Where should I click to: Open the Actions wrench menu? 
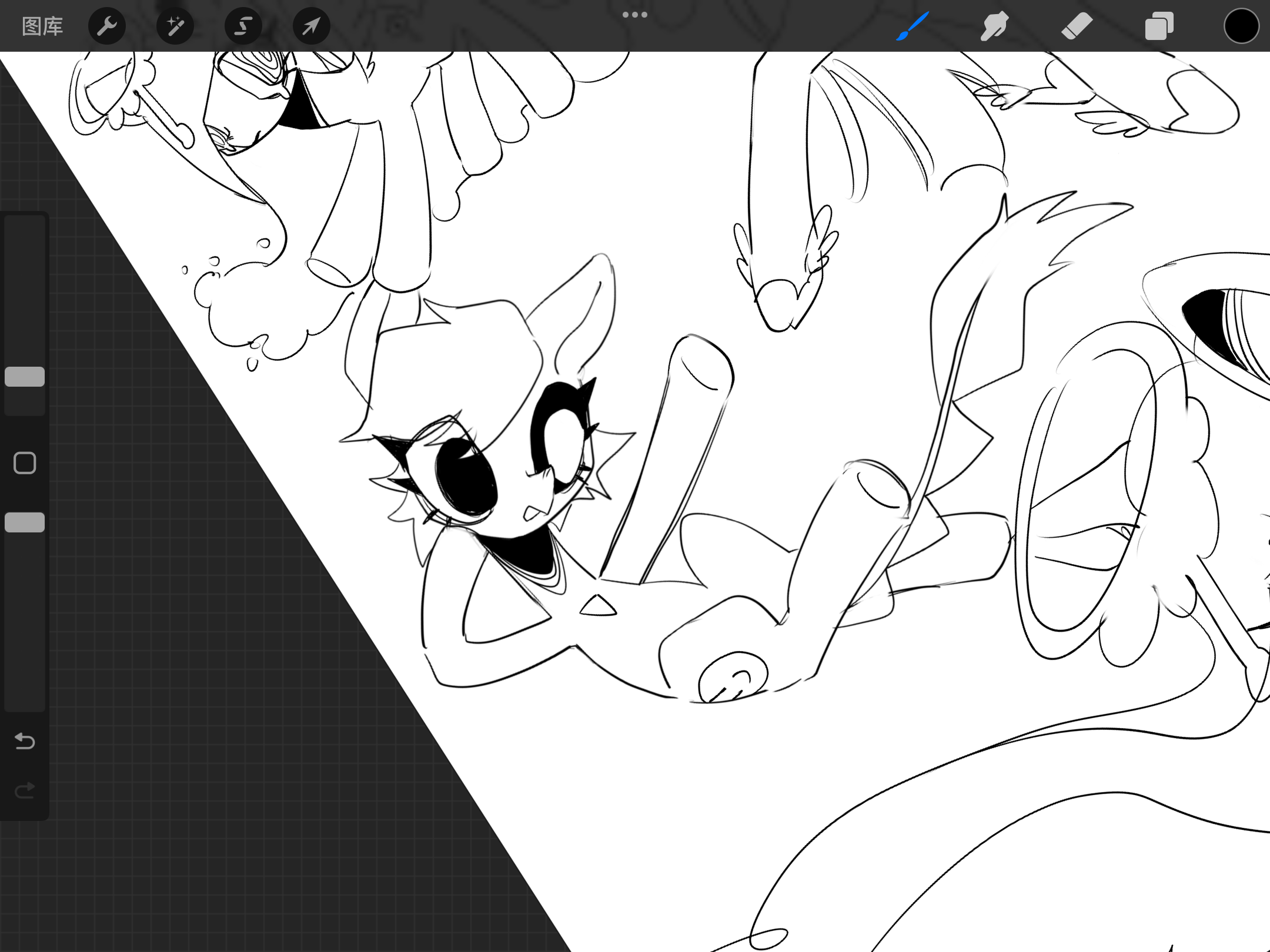click(x=107, y=26)
